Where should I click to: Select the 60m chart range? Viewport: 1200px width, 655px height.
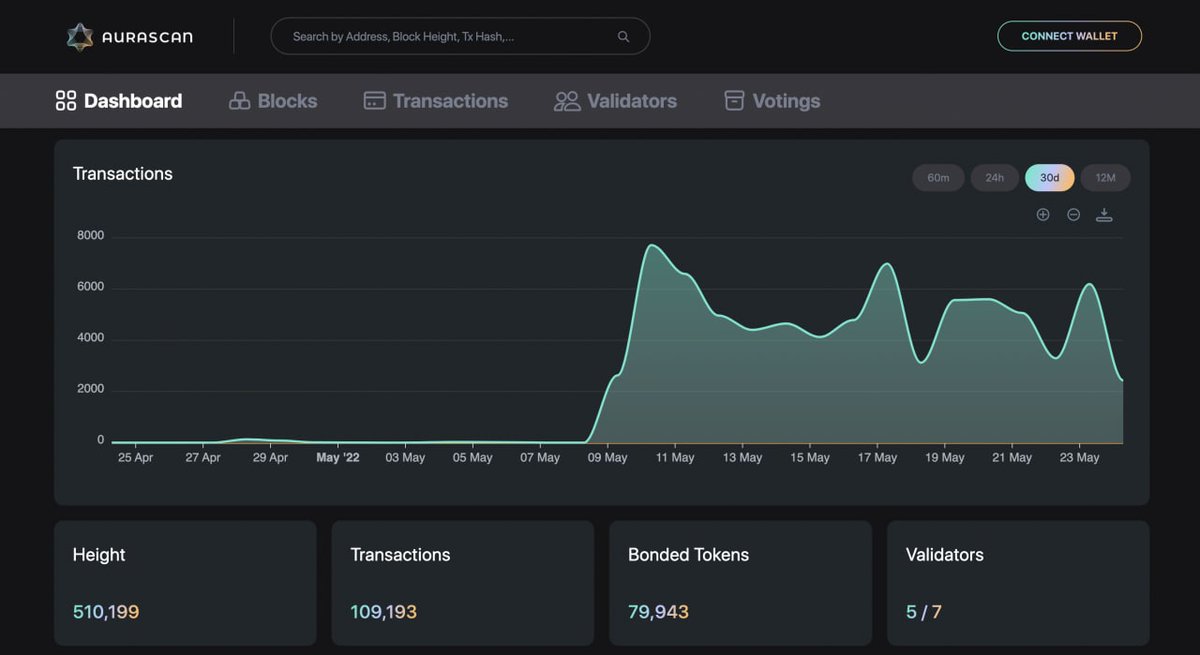(x=938, y=178)
